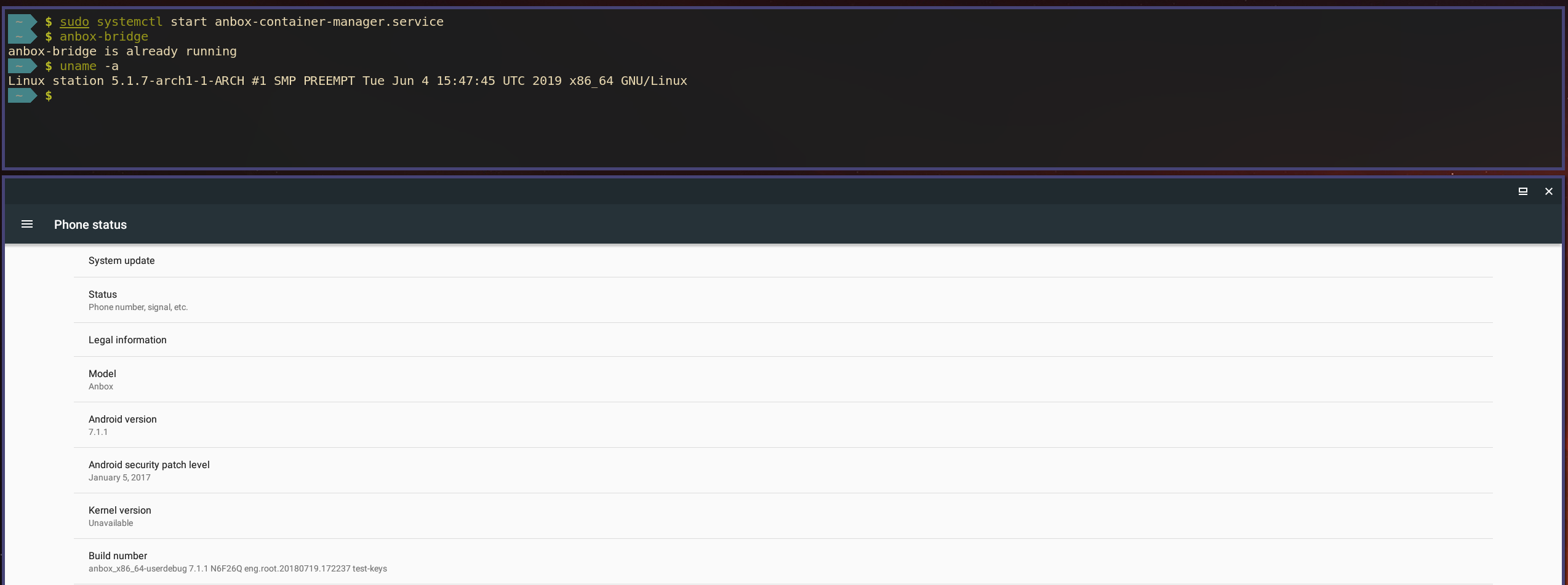Click the Phone status title text

[90, 224]
